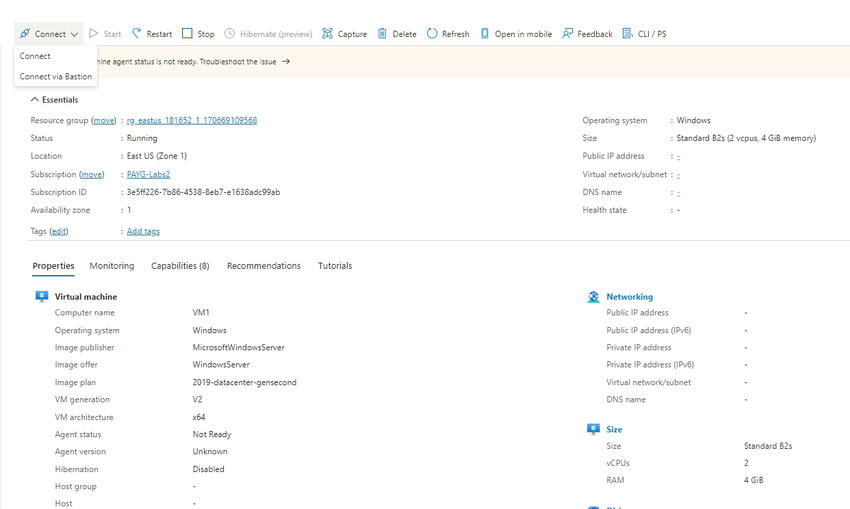Open the Networking section heading link
This screenshot has width=850, height=509.
tap(629, 297)
